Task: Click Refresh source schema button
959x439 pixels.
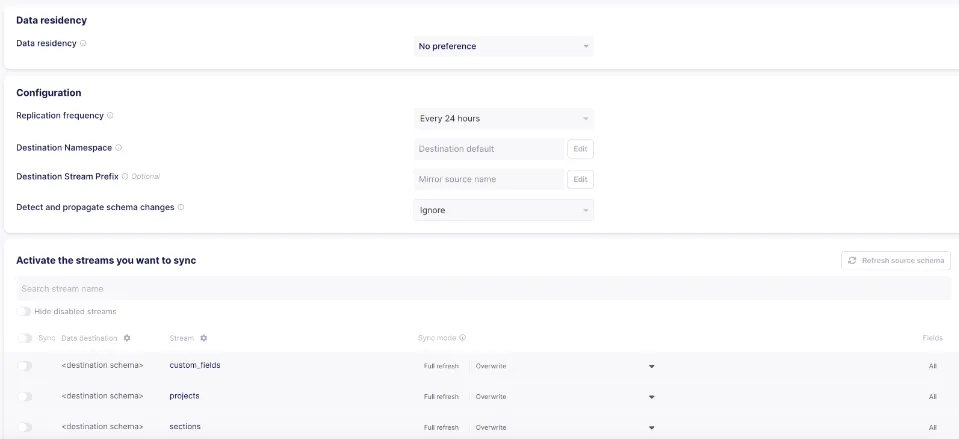Action: coord(896,260)
